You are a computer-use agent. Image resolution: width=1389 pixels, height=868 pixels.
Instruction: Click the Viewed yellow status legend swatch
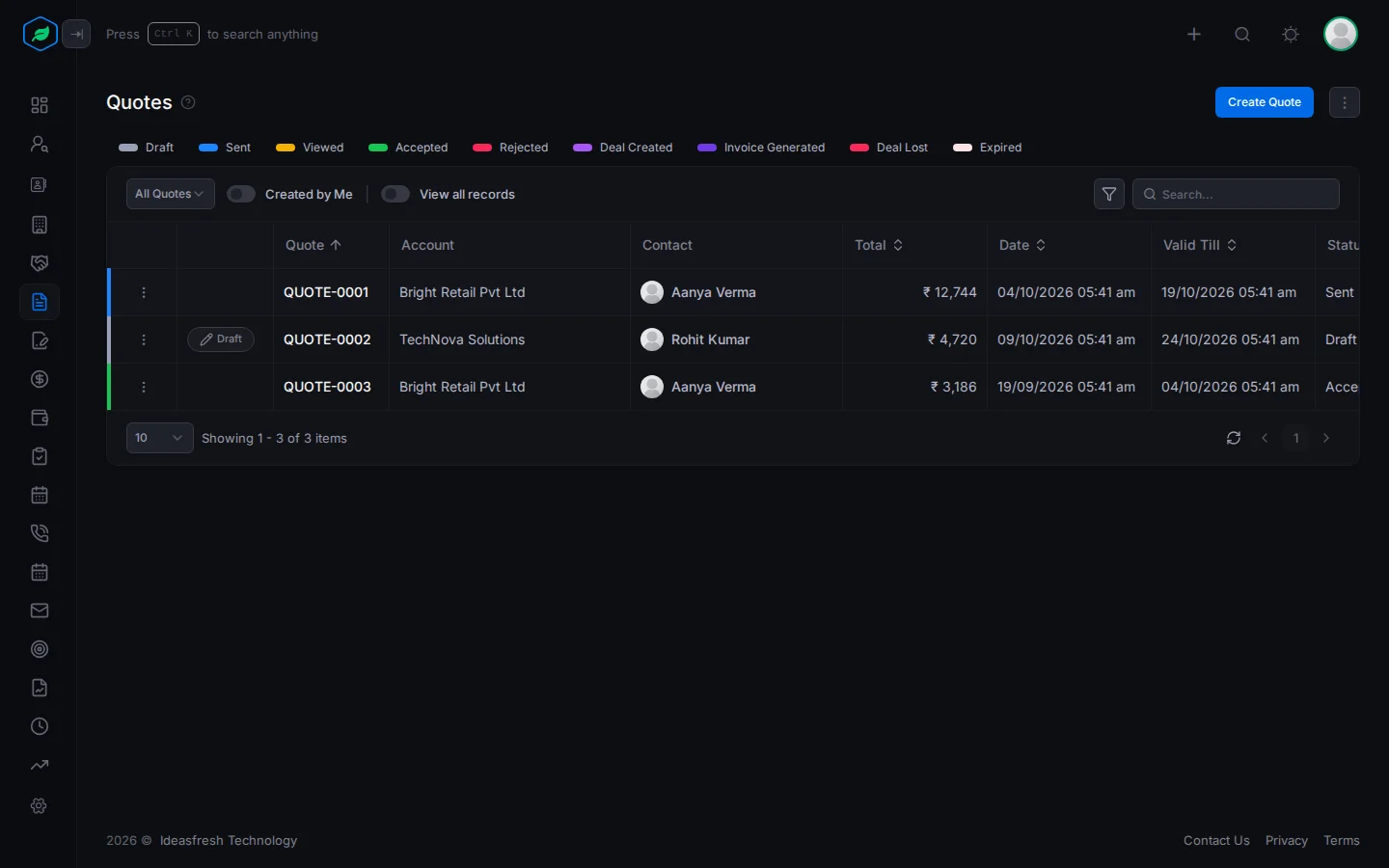286,148
